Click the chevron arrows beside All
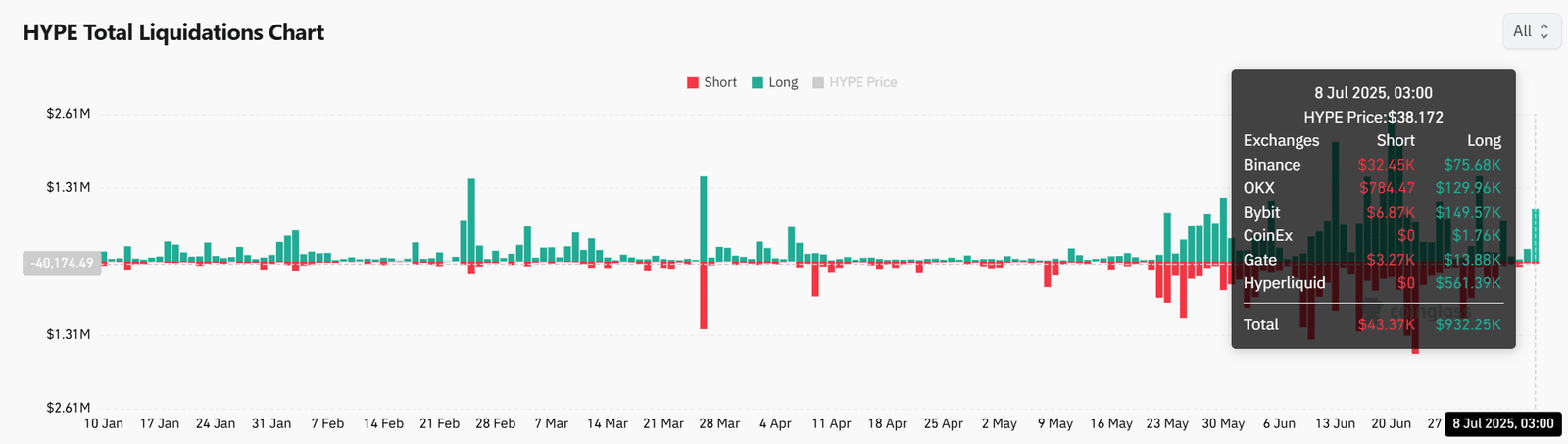This screenshot has height=444, width=1568. 1544,31
